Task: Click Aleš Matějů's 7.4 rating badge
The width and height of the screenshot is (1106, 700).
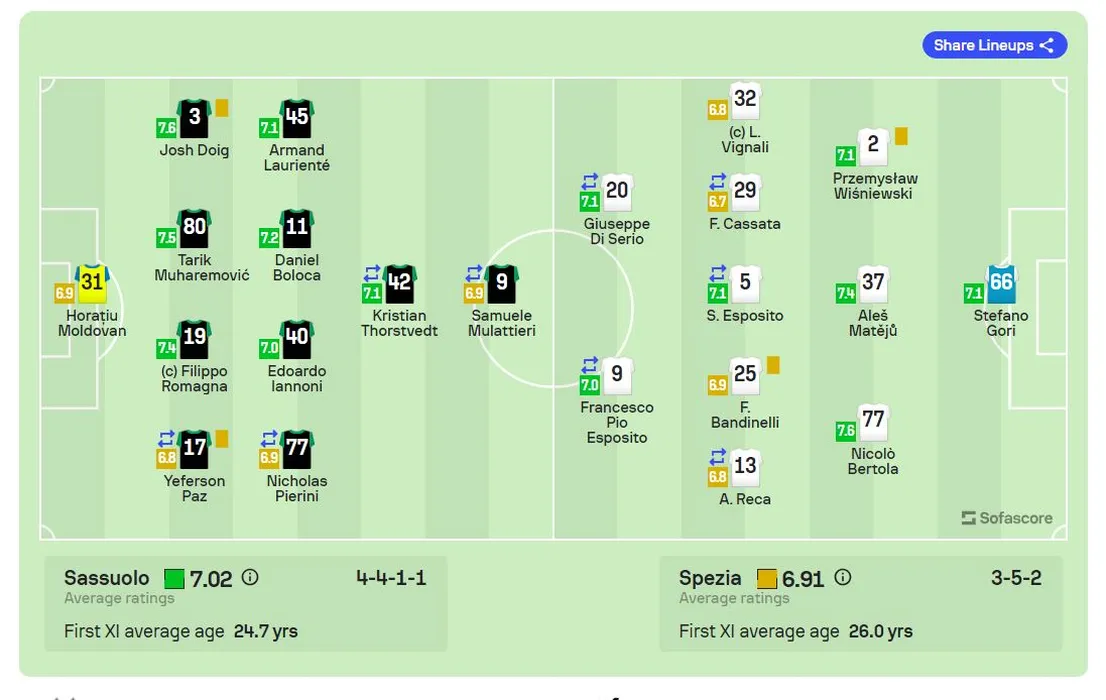Action: coord(846,293)
